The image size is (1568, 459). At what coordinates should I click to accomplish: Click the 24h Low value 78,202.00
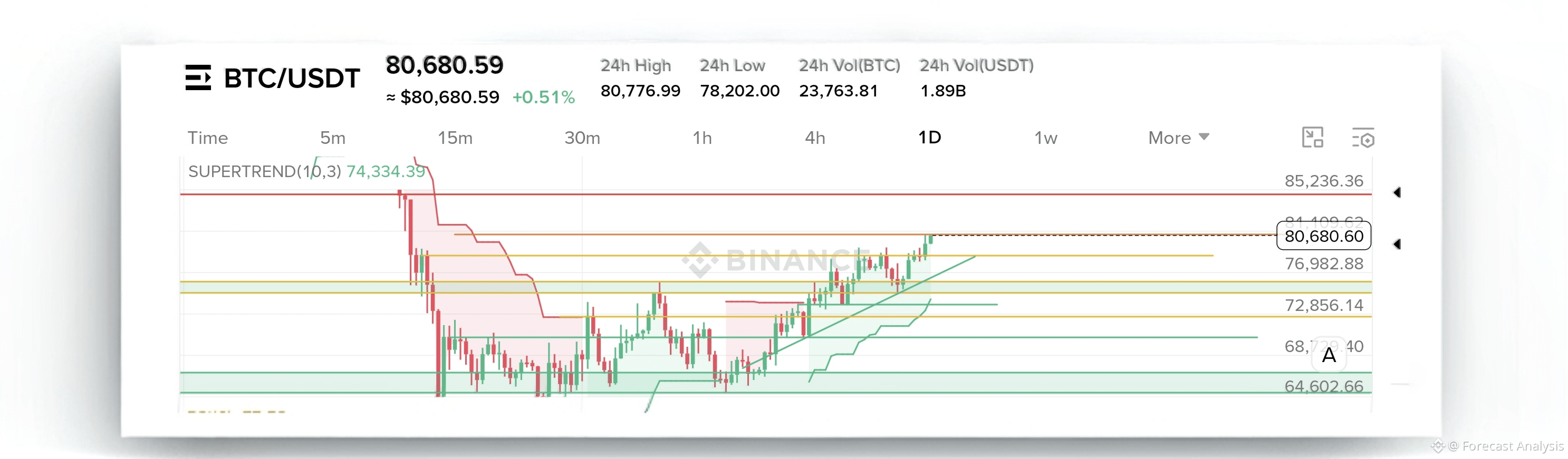739,91
